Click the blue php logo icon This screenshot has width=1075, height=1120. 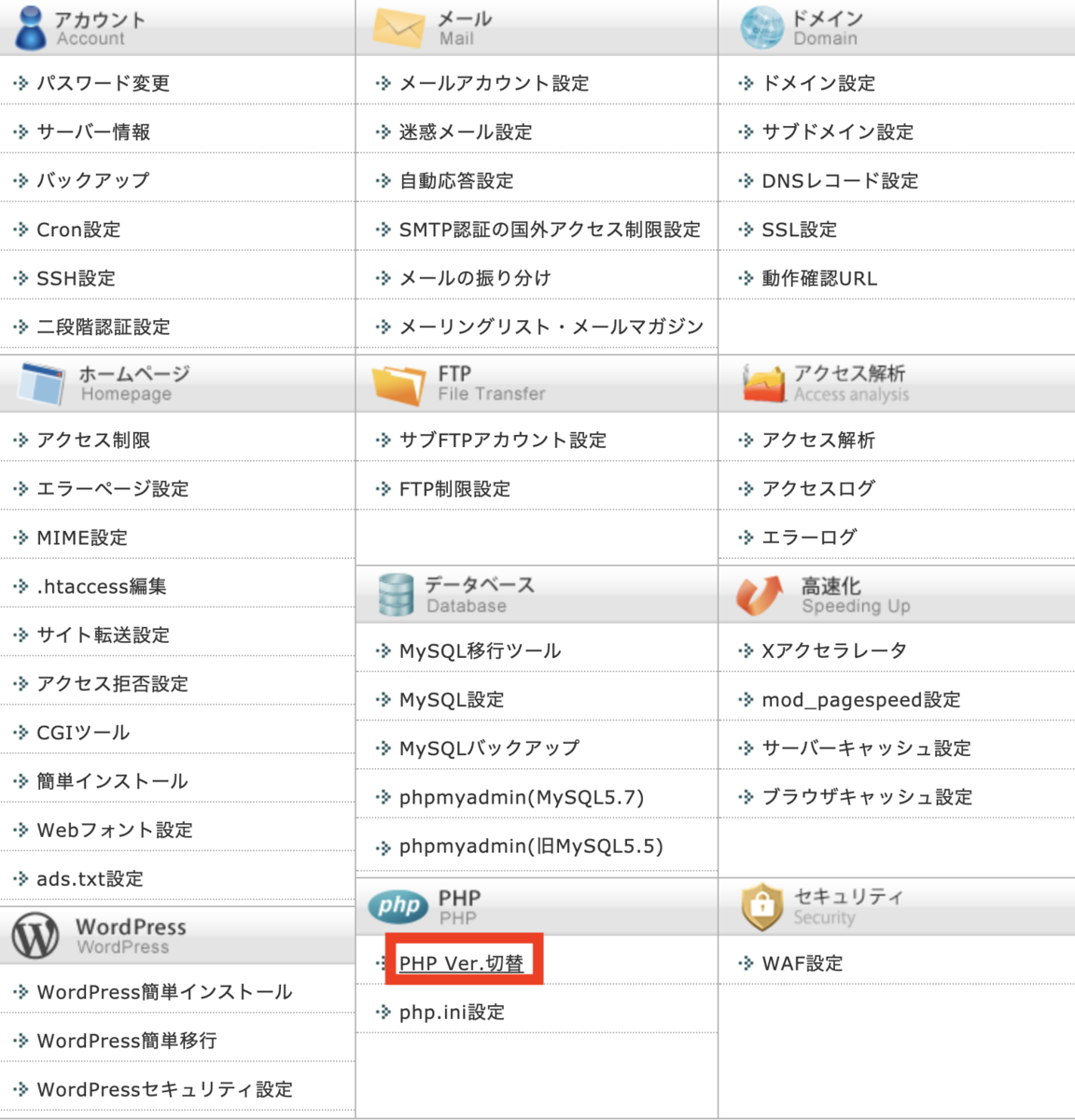tap(398, 905)
